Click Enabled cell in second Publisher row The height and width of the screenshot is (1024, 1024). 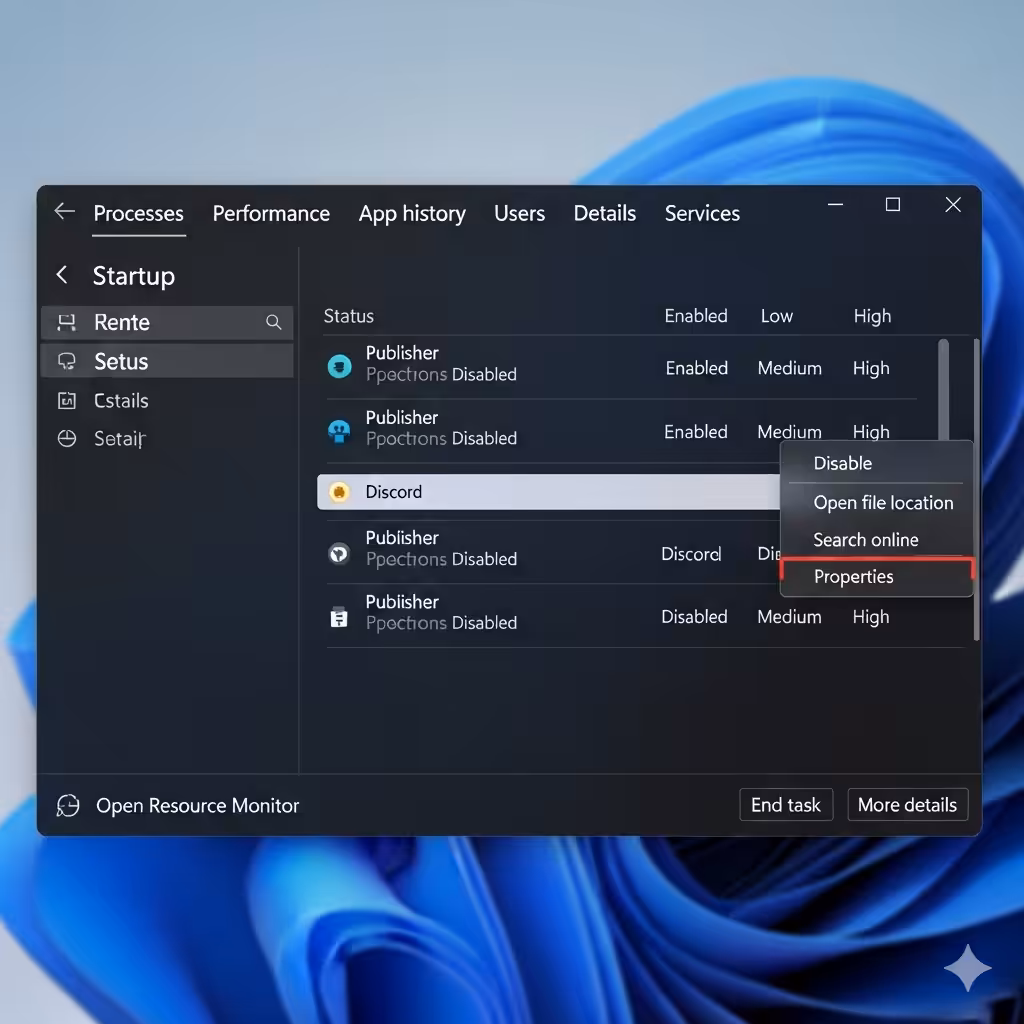click(x=696, y=432)
